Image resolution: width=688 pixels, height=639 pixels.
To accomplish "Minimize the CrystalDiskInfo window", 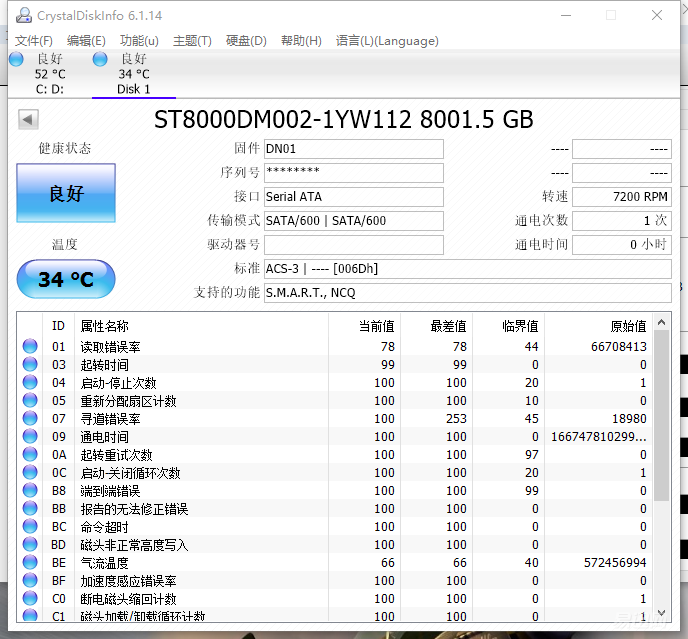I will tap(566, 15).
